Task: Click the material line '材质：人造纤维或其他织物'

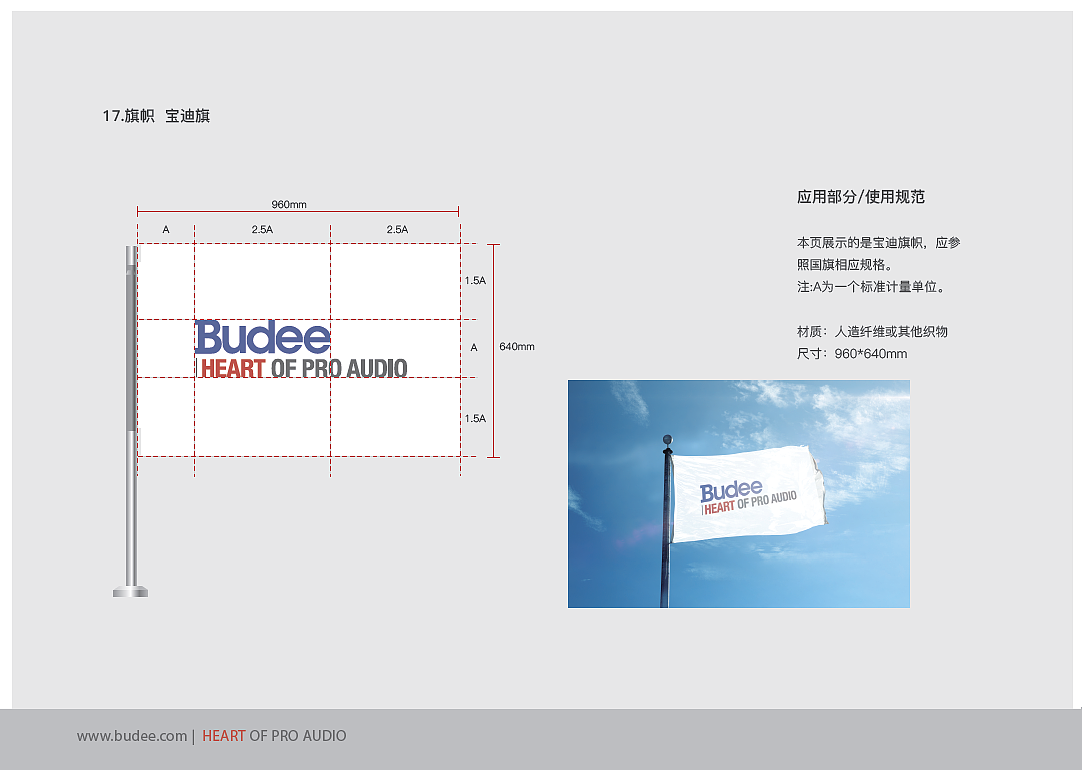Action: [872, 332]
